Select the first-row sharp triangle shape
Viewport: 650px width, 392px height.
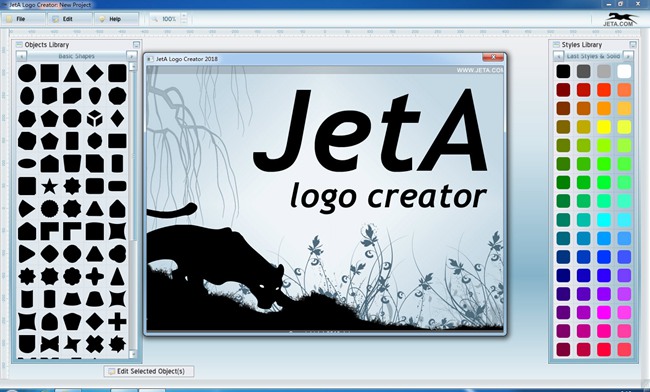pyautogui.click(x=72, y=73)
